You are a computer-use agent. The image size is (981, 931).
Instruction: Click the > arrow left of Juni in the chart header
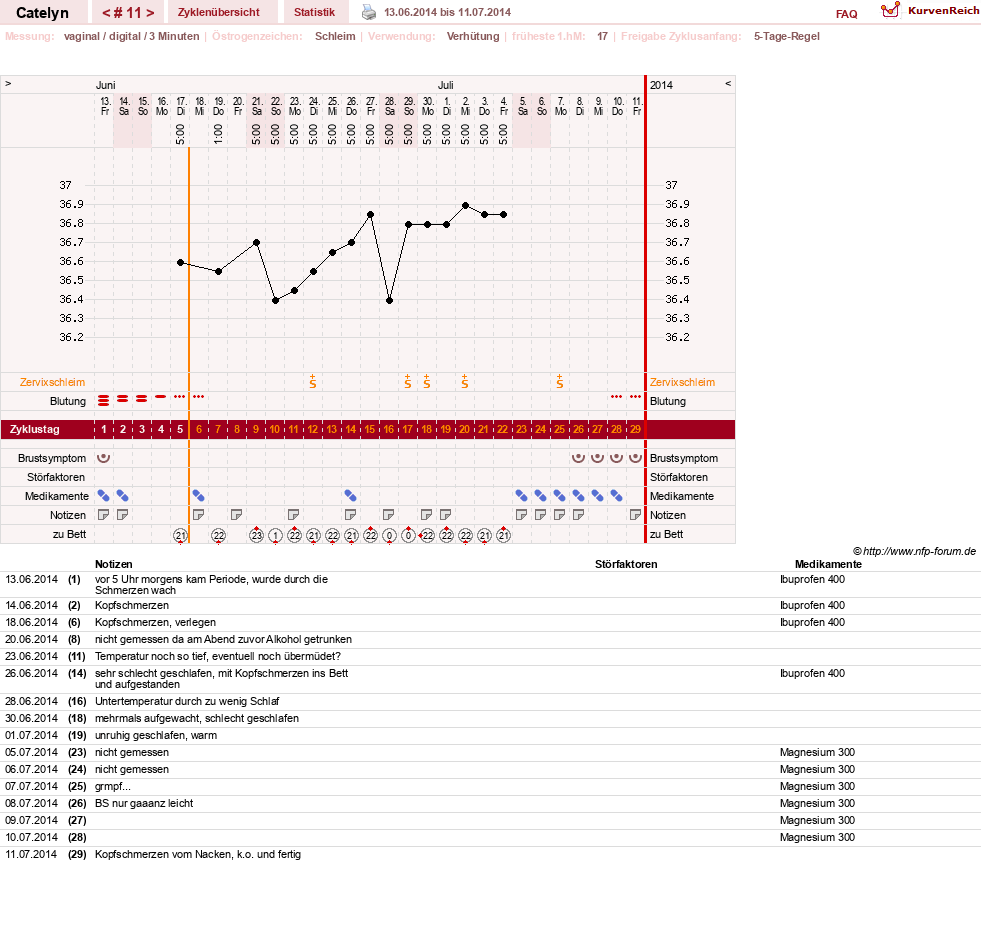coord(8,84)
